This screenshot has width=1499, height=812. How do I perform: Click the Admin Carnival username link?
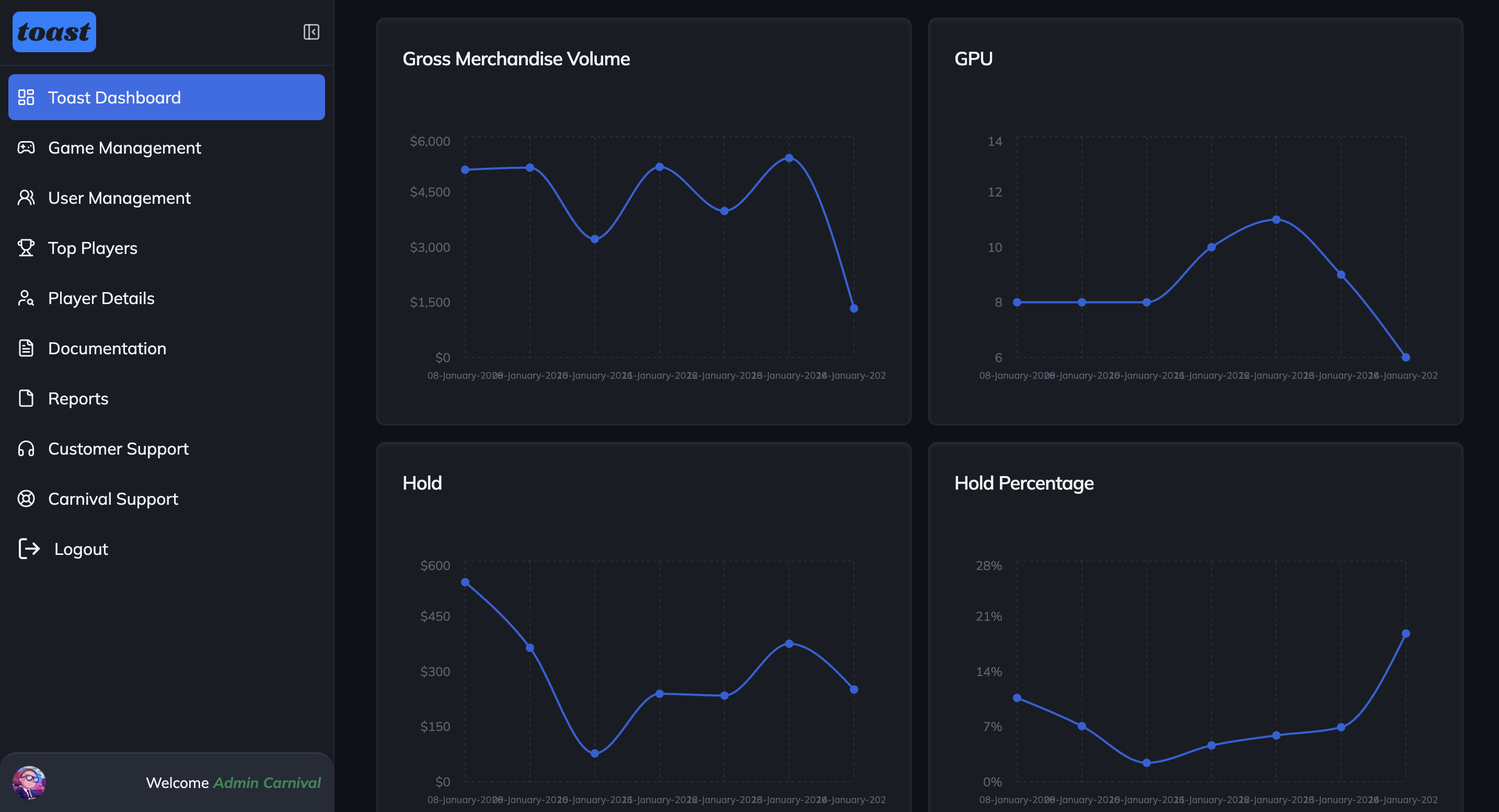[x=267, y=782]
